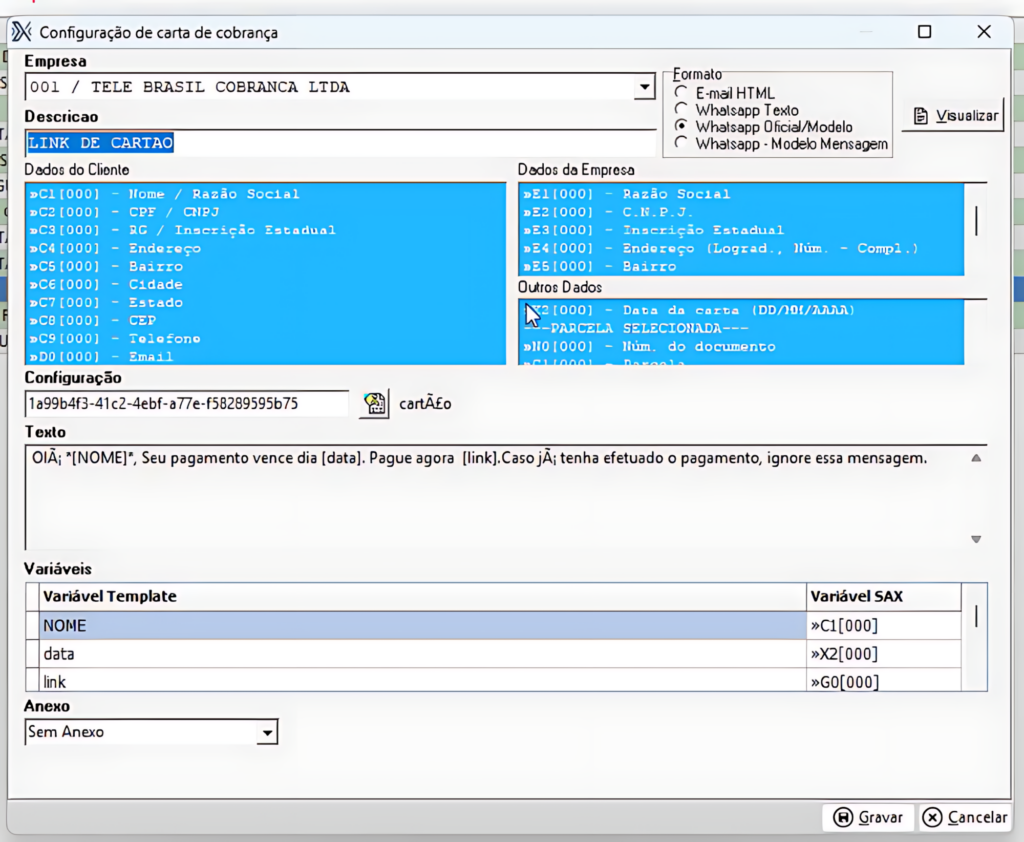Select the C2 CPF / CNPJ entry

tap(265, 212)
